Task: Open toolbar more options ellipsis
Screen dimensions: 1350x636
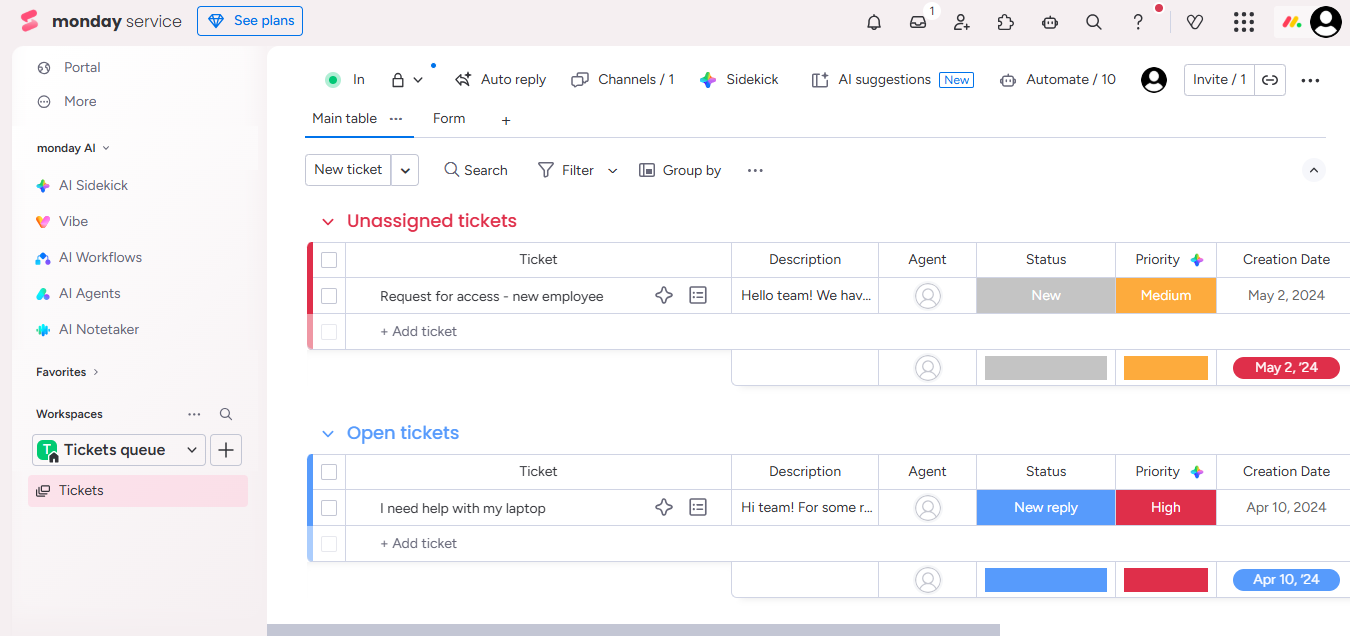Action: click(755, 170)
